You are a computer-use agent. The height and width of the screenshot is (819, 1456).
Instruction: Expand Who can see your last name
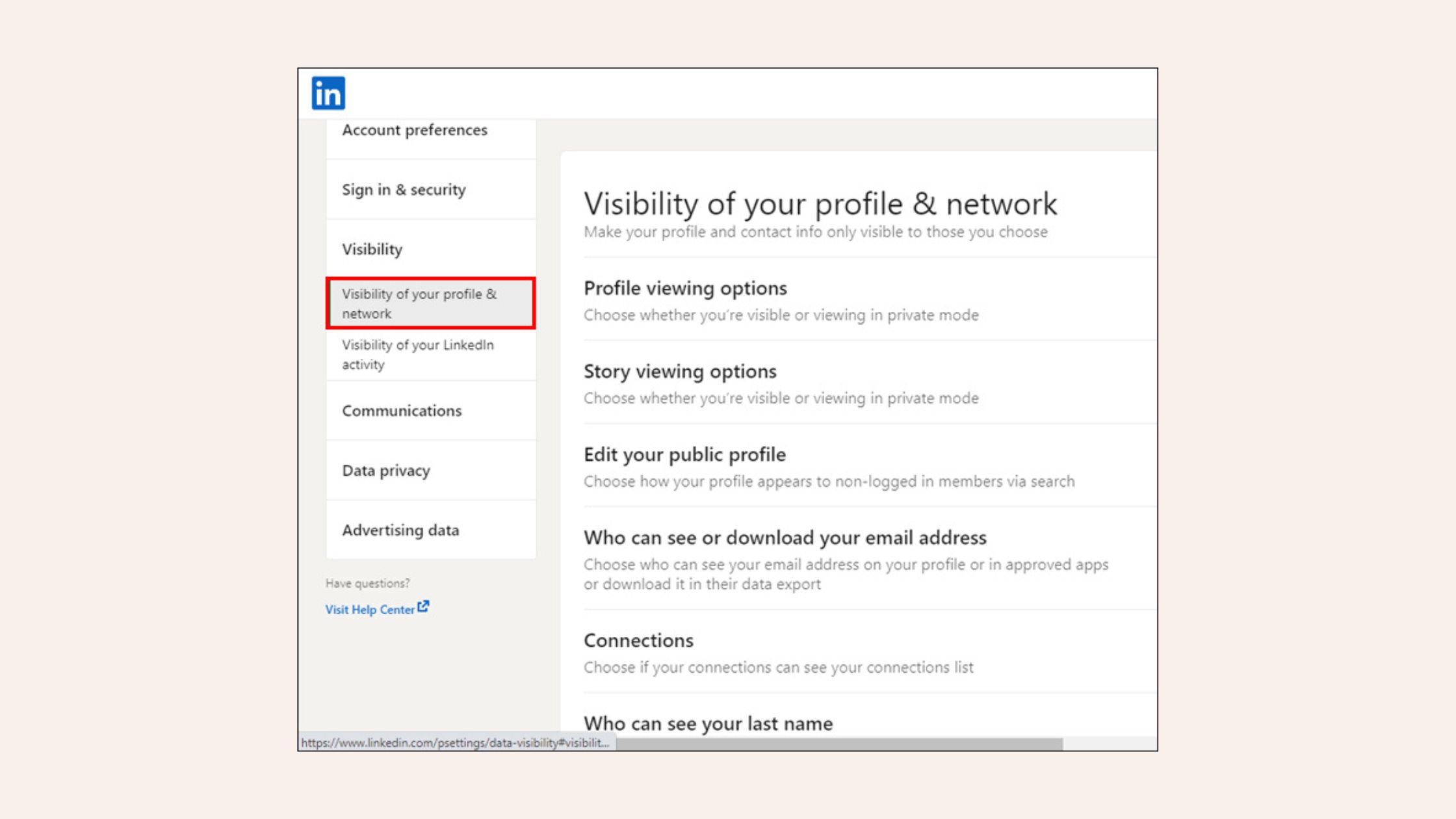click(x=708, y=723)
